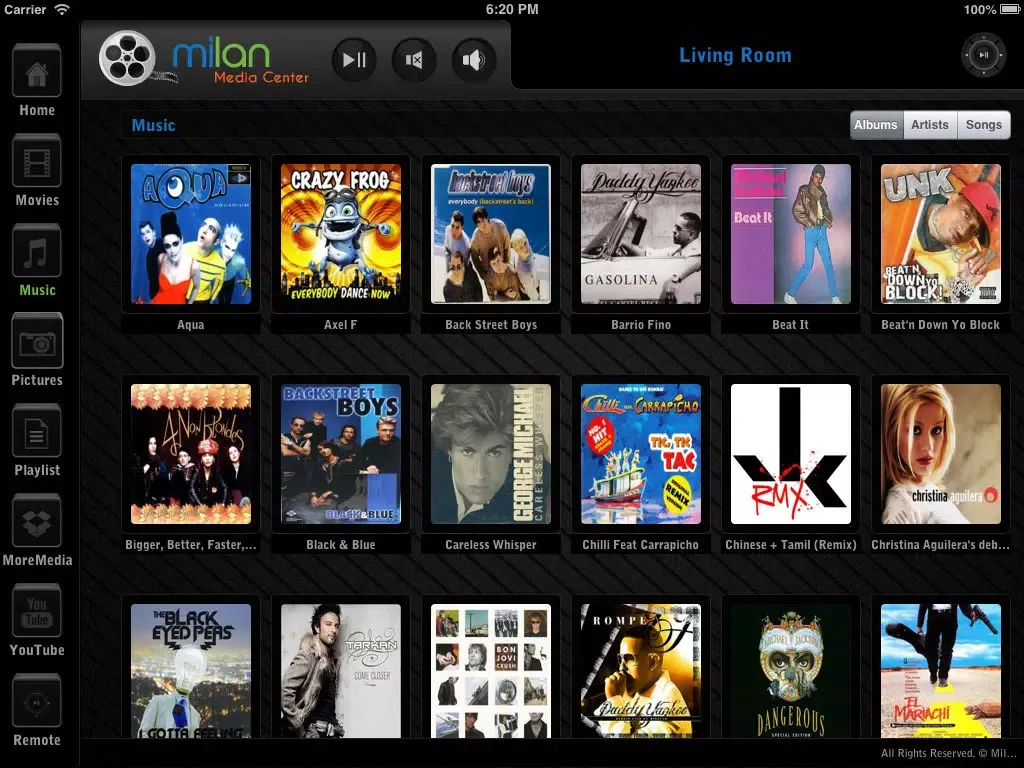Open the Dangerous album cover
1024x768 pixels.
[x=791, y=671]
